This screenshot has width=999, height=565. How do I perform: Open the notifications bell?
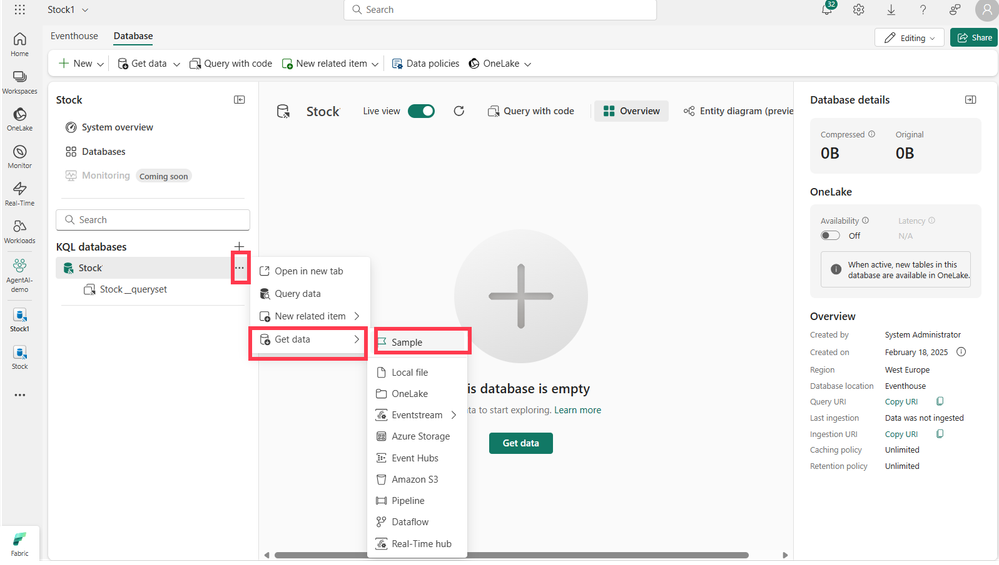pyautogui.click(x=827, y=10)
